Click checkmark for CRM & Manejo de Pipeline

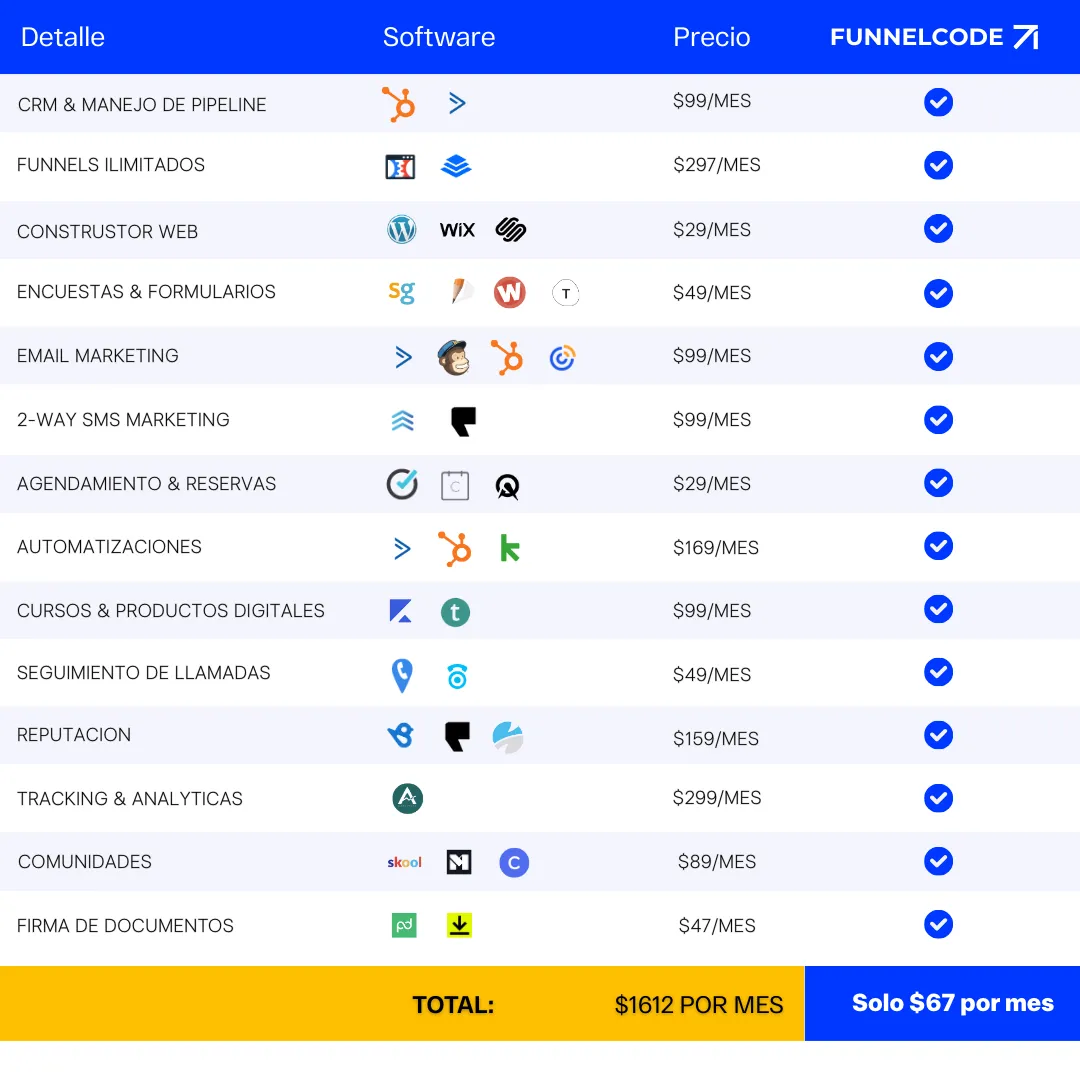click(x=938, y=102)
